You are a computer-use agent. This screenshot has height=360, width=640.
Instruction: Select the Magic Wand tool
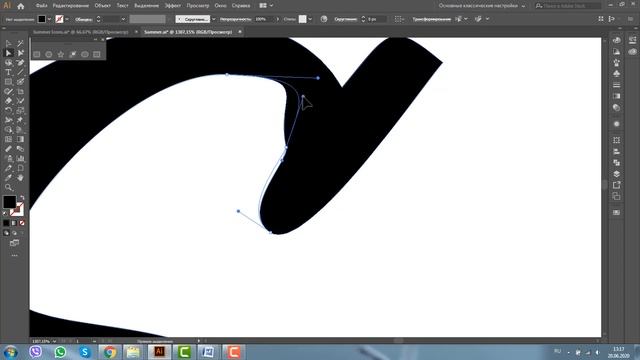click(20, 43)
